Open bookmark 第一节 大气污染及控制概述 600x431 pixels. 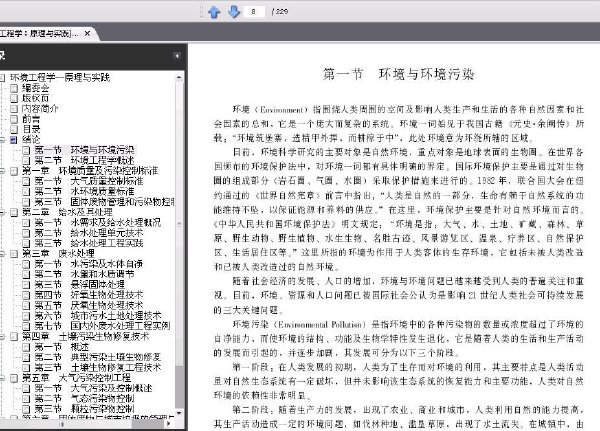tap(93, 388)
